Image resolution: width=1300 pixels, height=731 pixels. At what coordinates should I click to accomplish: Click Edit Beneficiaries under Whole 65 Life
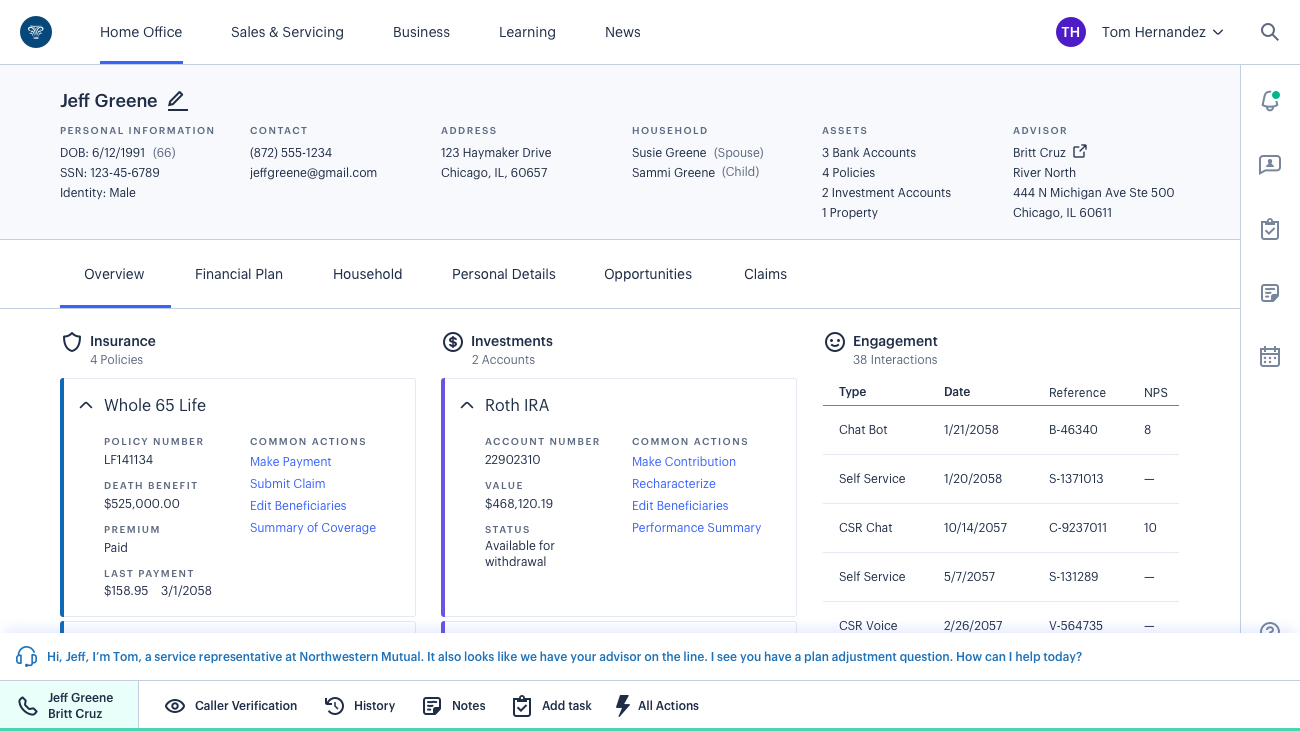tap(298, 506)
